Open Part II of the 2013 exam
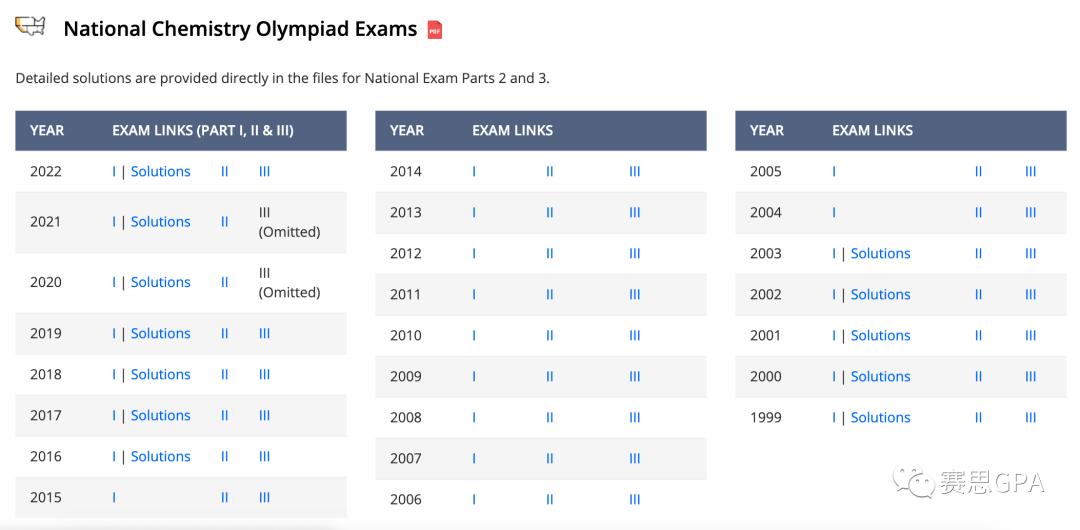Screen dimensions: 1080x530 [549, 212]
